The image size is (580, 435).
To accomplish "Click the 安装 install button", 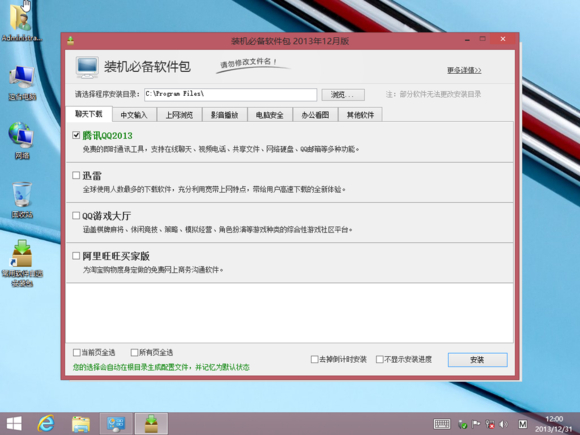I will coord(478,360).
